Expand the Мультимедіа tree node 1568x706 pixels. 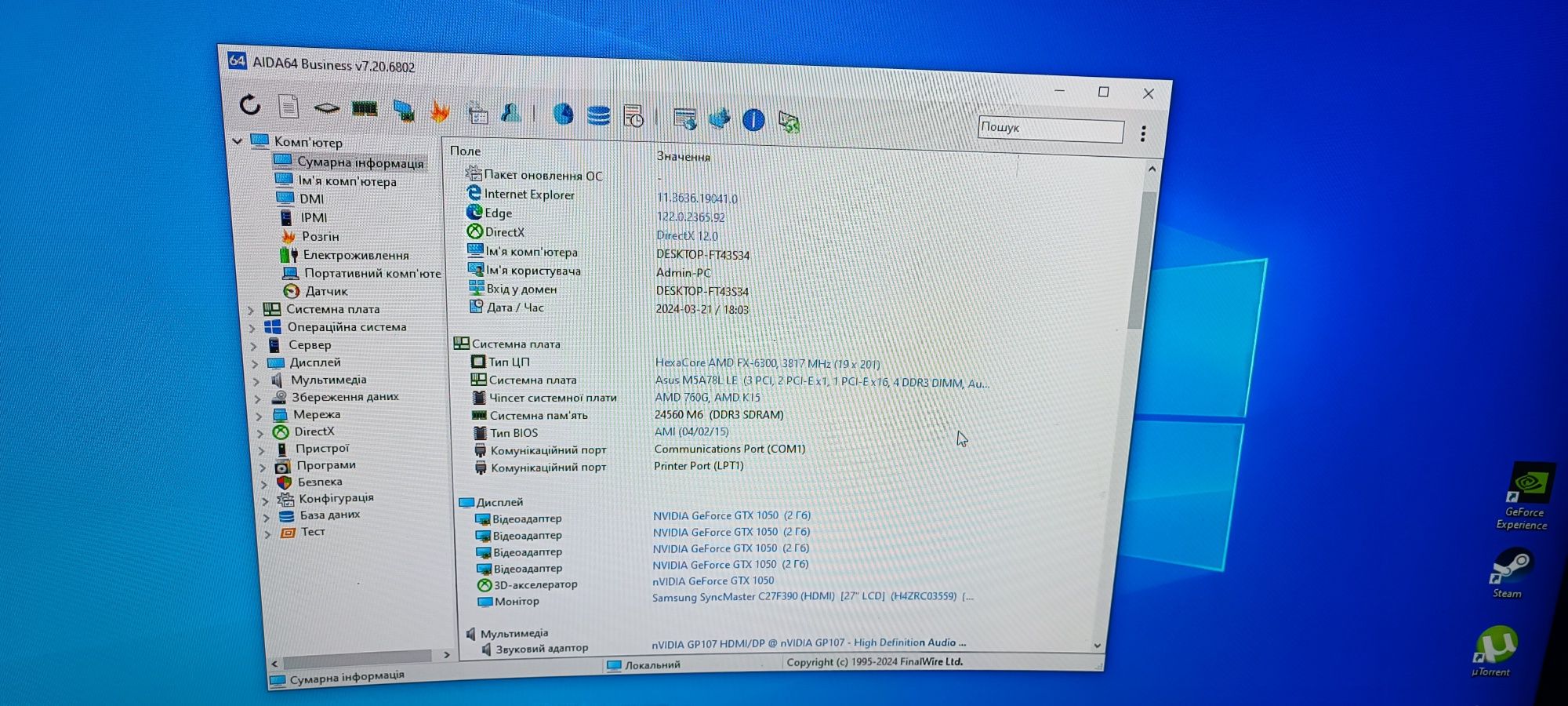point(256,380)
